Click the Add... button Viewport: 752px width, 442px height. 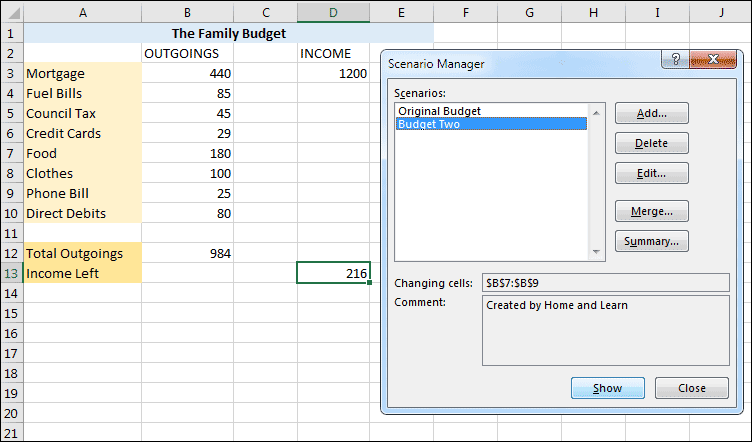click(x=651, y=113)
